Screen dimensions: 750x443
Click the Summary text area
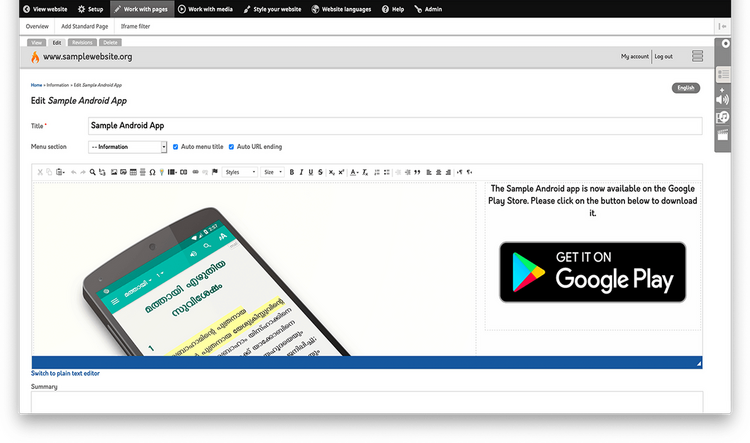[367, 402]
